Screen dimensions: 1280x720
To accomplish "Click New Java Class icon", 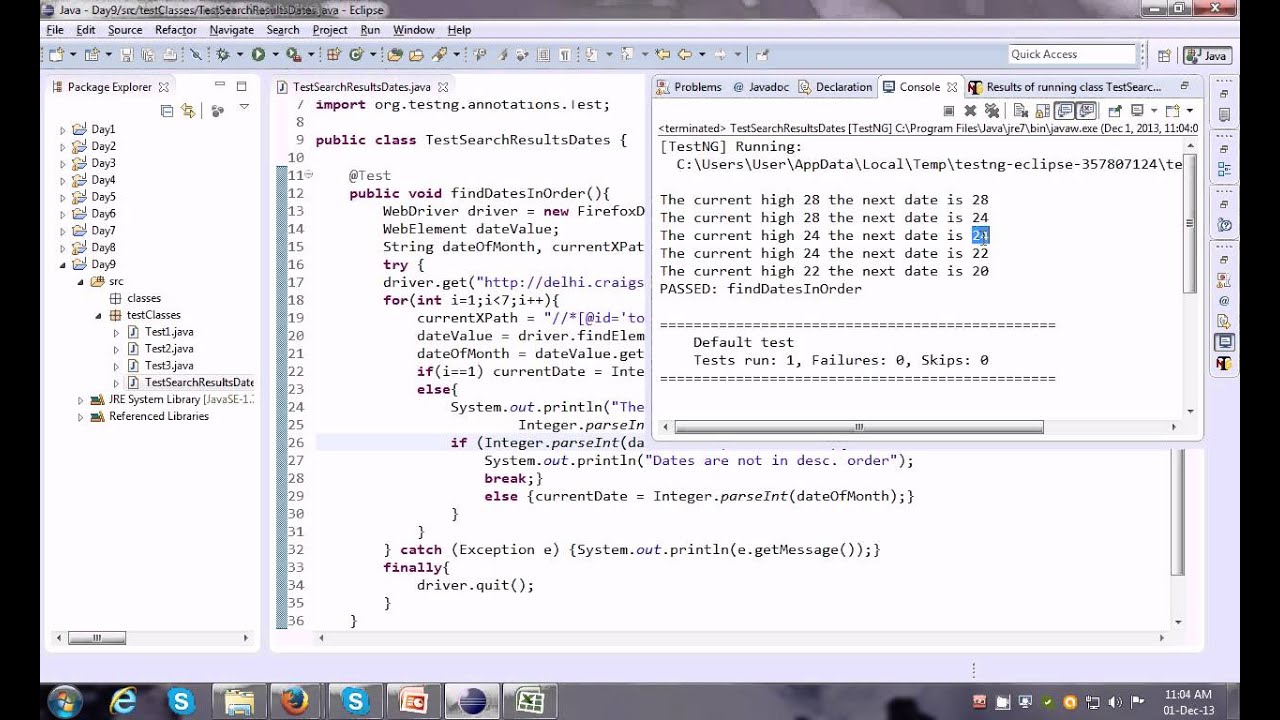I will coord(356,55).
